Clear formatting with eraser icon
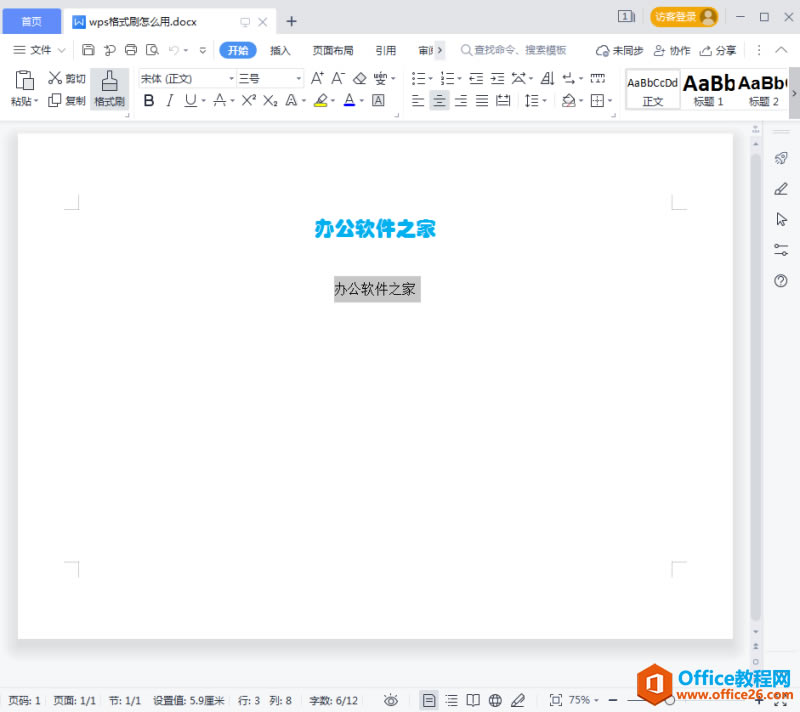Screen dimensions: 800x712 tap(360, 78)
